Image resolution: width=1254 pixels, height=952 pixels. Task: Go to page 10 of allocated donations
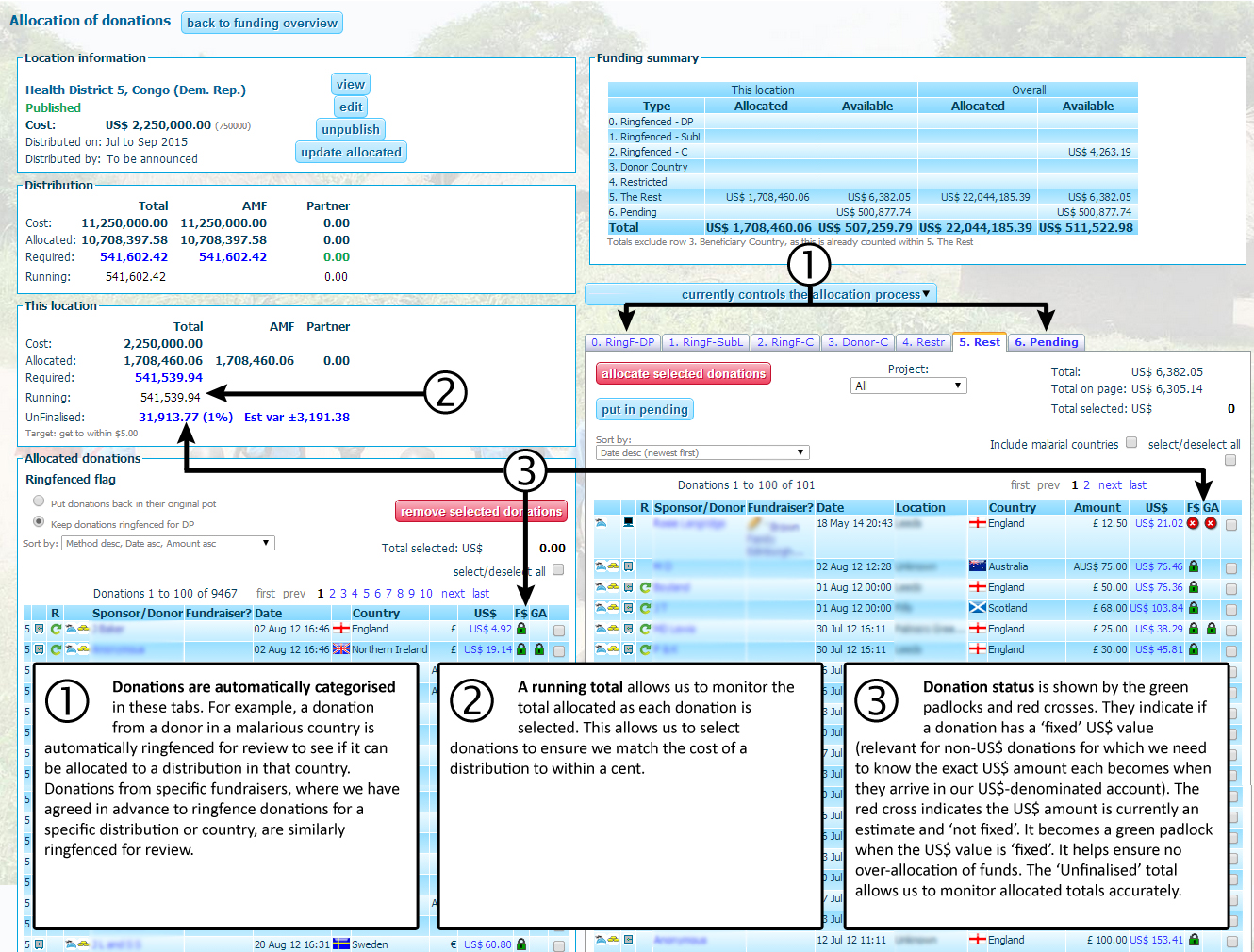tap(426, 593)
